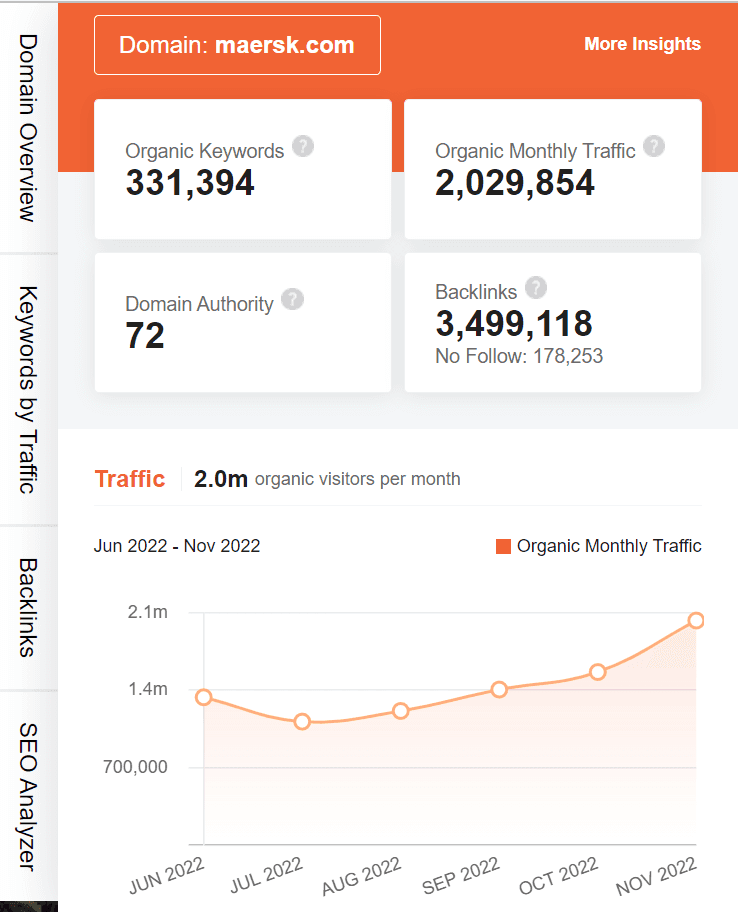The height and width of the screenshot is (912, 738).
Task: Select the JUN 2022 data point marker
Action: [204, 698]
